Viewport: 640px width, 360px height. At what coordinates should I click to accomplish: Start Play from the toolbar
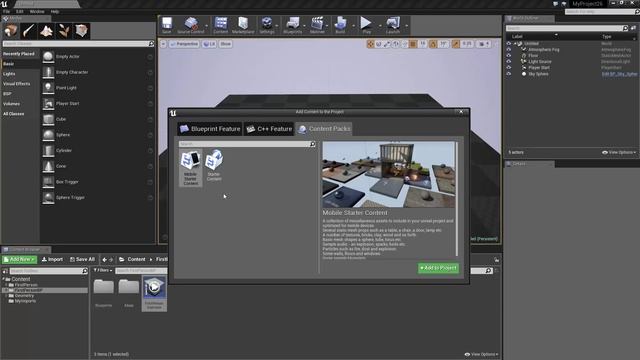point(366,24)
